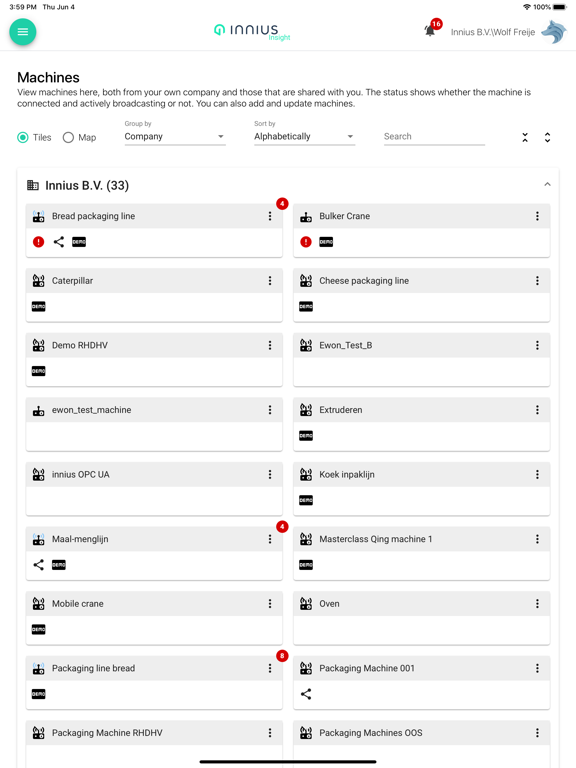
Task: Open the ewon_test_machine options menu
Action: (270, 410)
